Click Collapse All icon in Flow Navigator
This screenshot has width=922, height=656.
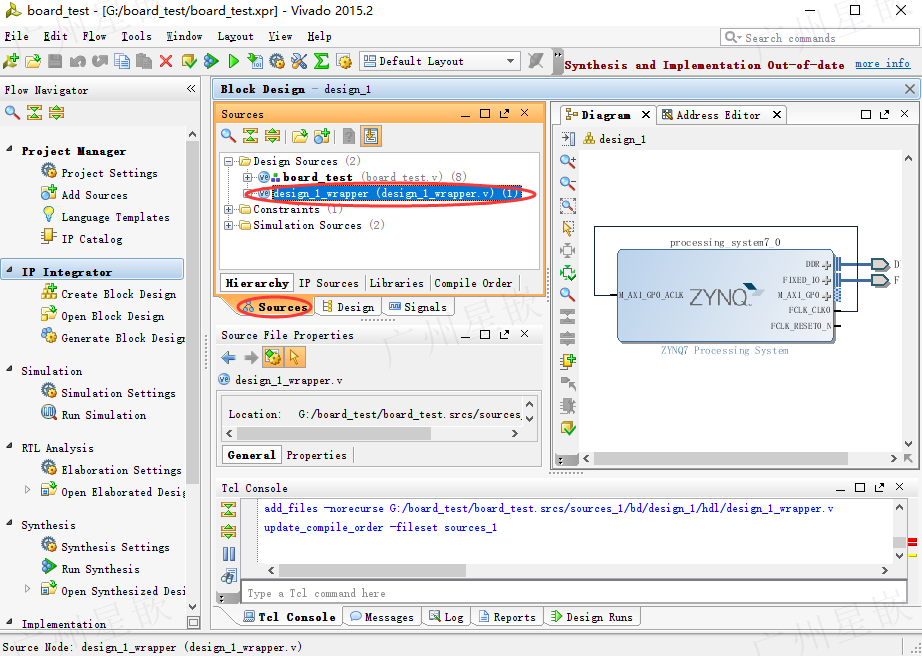(x=34, y=112)
